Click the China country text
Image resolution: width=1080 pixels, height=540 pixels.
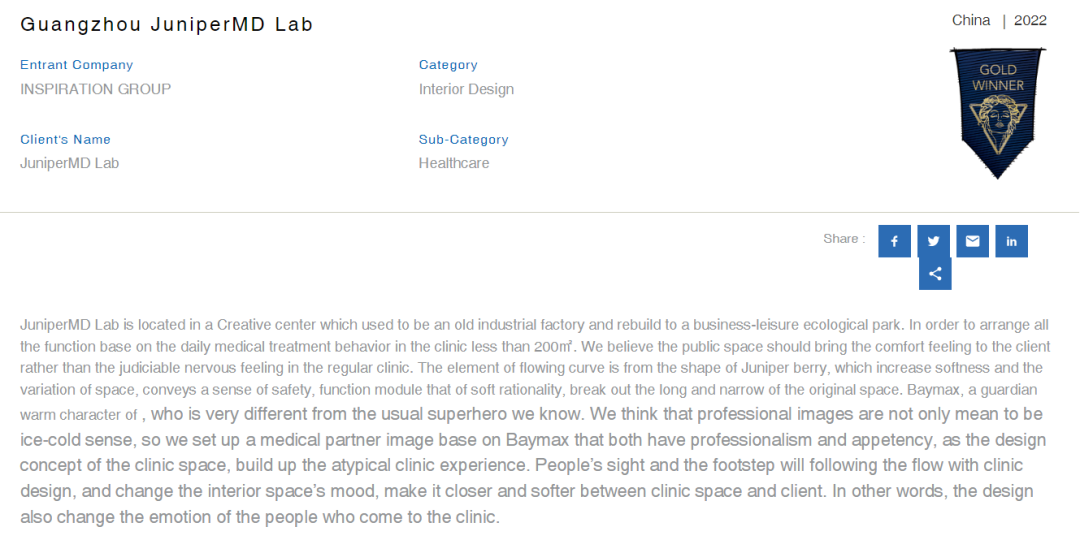coord(970,20)
